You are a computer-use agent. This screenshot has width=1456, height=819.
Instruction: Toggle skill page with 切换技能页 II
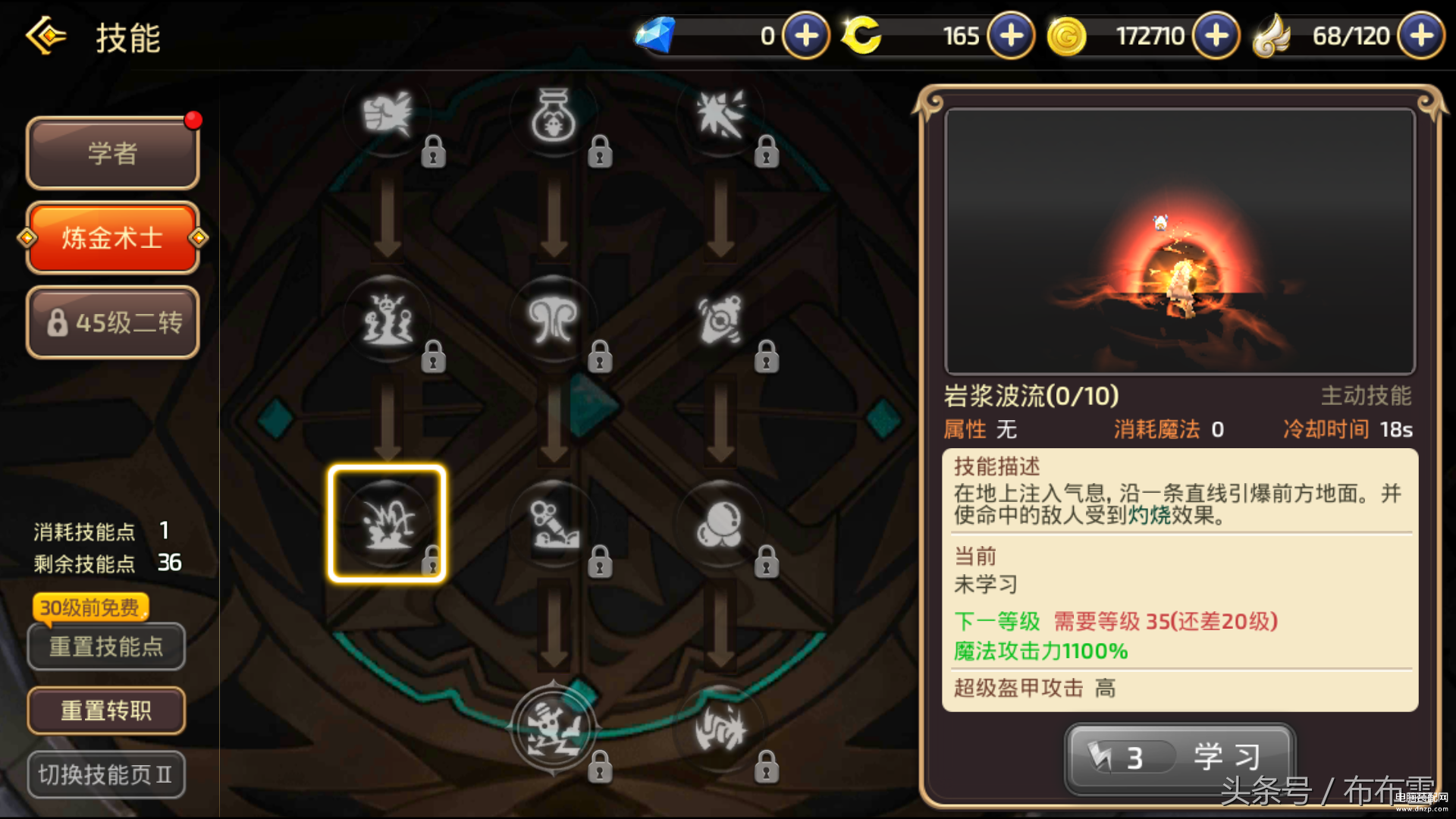coord(106,774)
